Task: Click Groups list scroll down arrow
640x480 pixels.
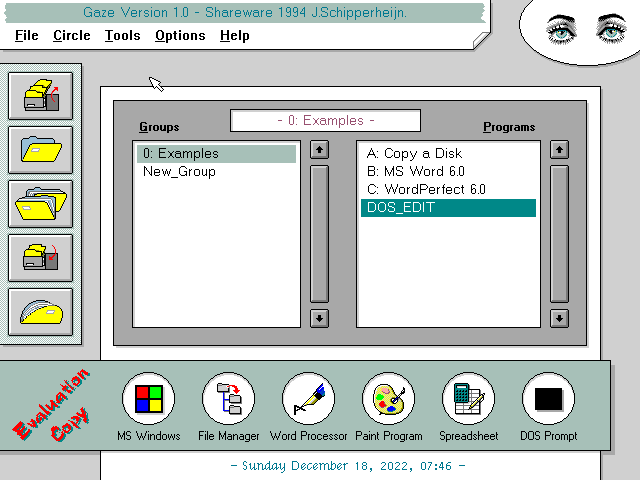Action: point(319,318)
